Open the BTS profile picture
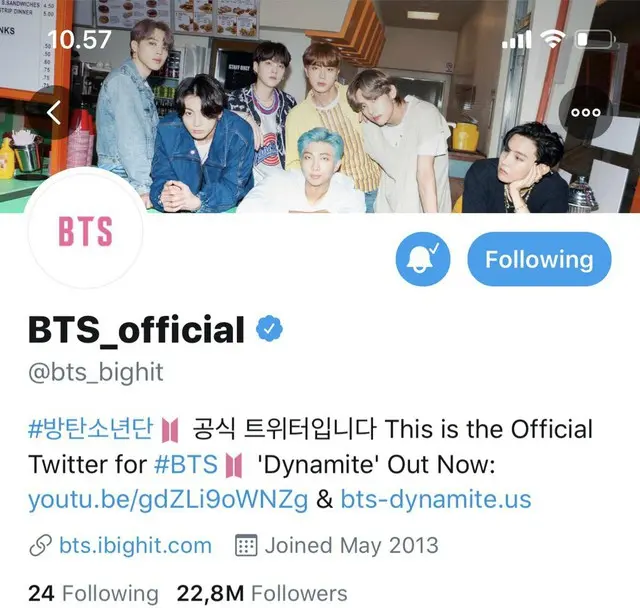Viewport: 640px width, 608px height. tap(85, 231)
